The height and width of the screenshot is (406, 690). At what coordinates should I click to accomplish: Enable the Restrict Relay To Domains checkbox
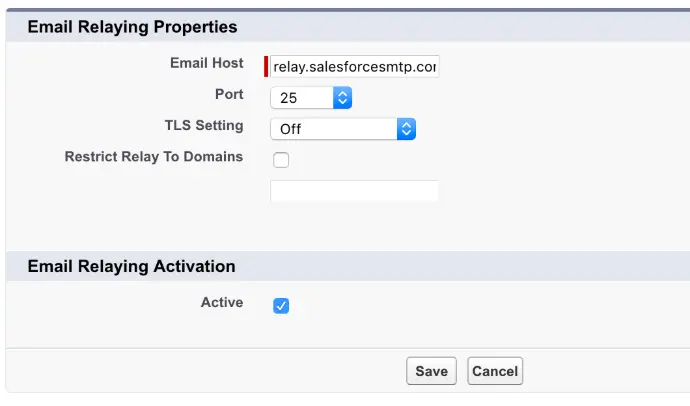pos(281,160)
